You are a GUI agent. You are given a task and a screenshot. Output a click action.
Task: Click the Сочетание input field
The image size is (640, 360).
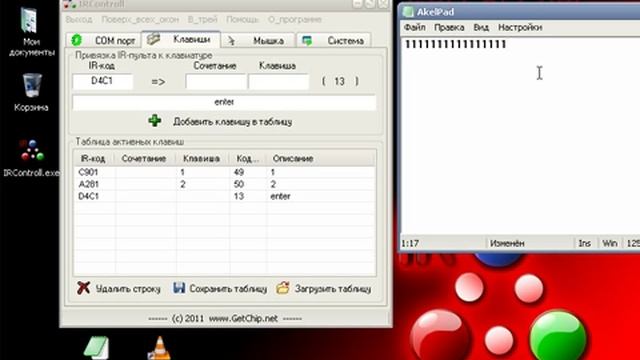point(216,81)
